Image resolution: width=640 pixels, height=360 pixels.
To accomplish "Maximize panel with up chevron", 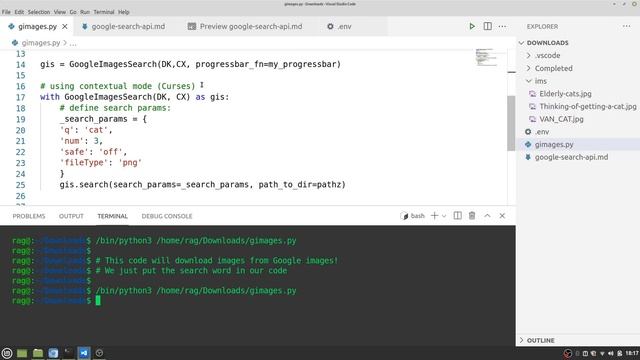I will point(487,216).
